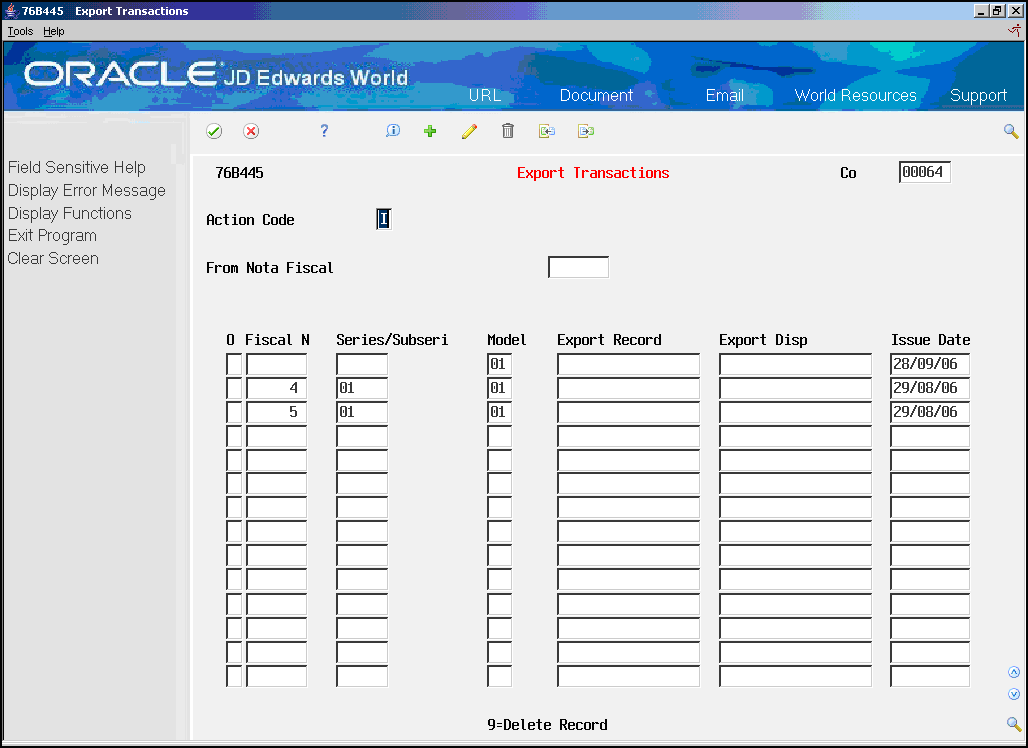Click Export Record field in 28/09/06 row
The image size is (1028, 748).
point(628,364)
